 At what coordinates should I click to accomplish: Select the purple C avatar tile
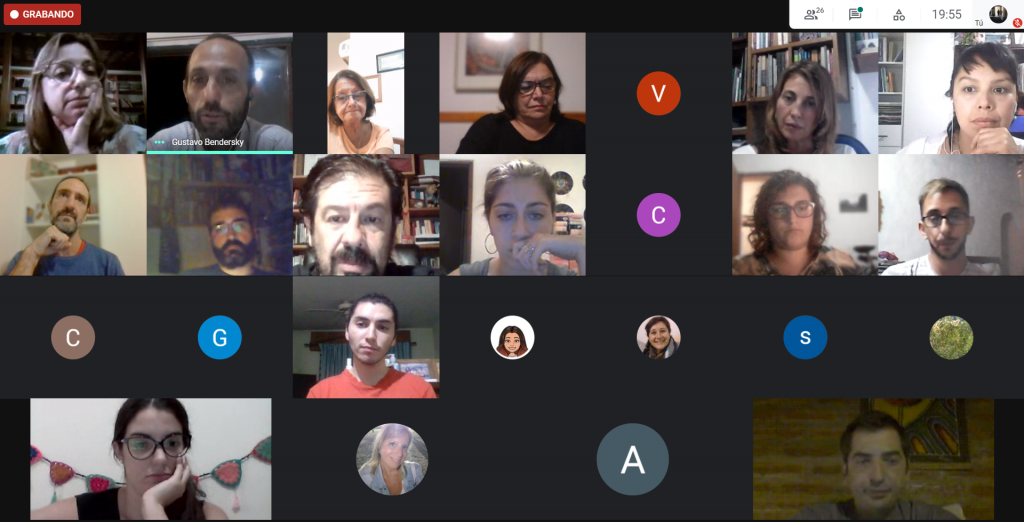coord(658,215)
